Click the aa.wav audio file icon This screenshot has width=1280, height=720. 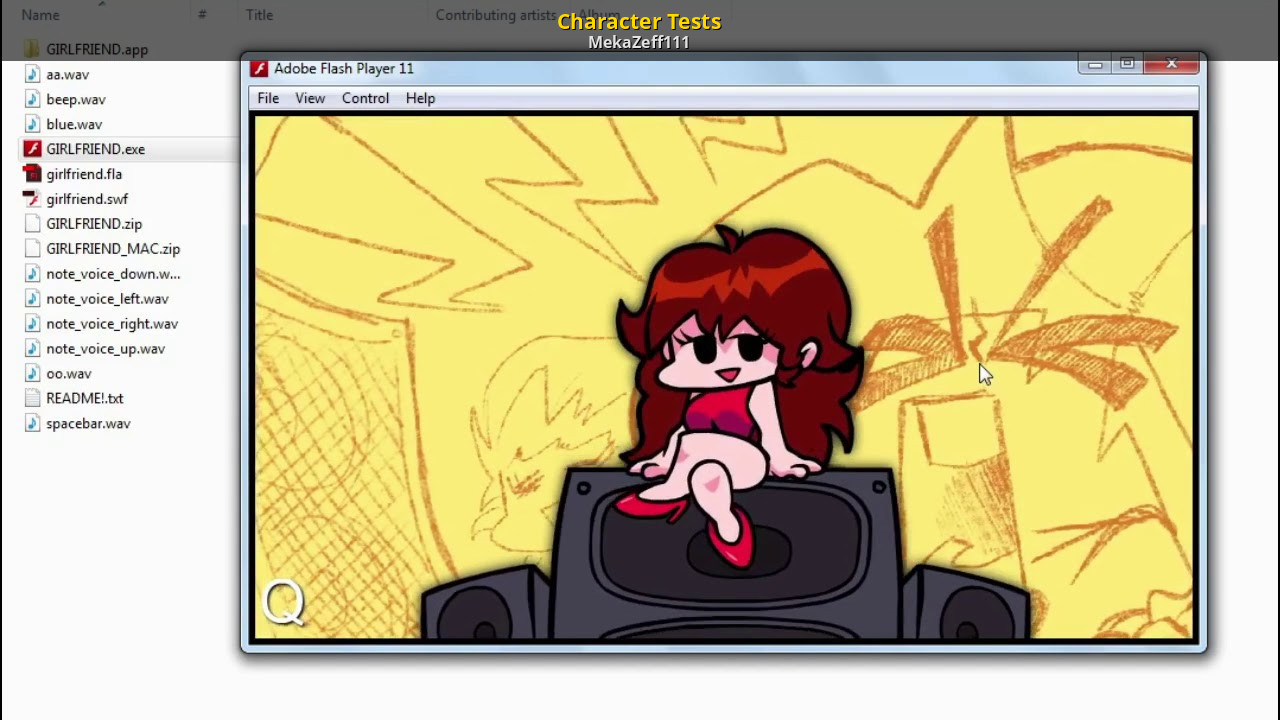pyautogui.click(x=32, y=74)
